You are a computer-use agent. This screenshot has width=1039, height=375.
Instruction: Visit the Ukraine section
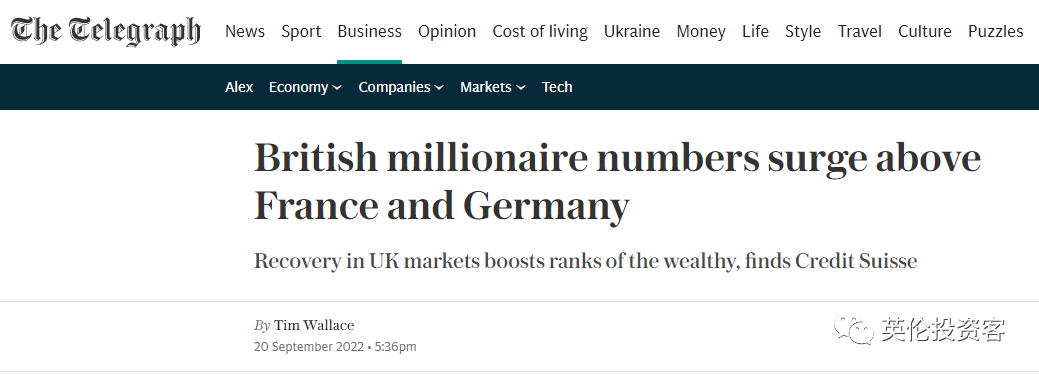pyautogui.click(x=631, y=31)
